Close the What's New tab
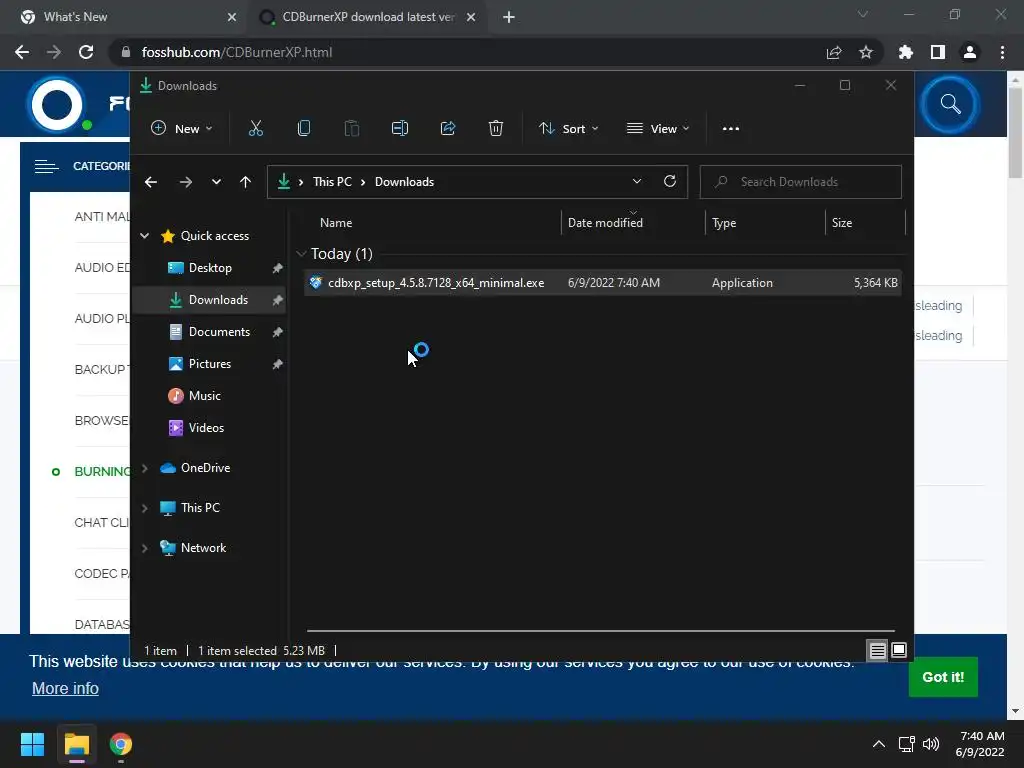1024x768 pixels. coord(231,17)
